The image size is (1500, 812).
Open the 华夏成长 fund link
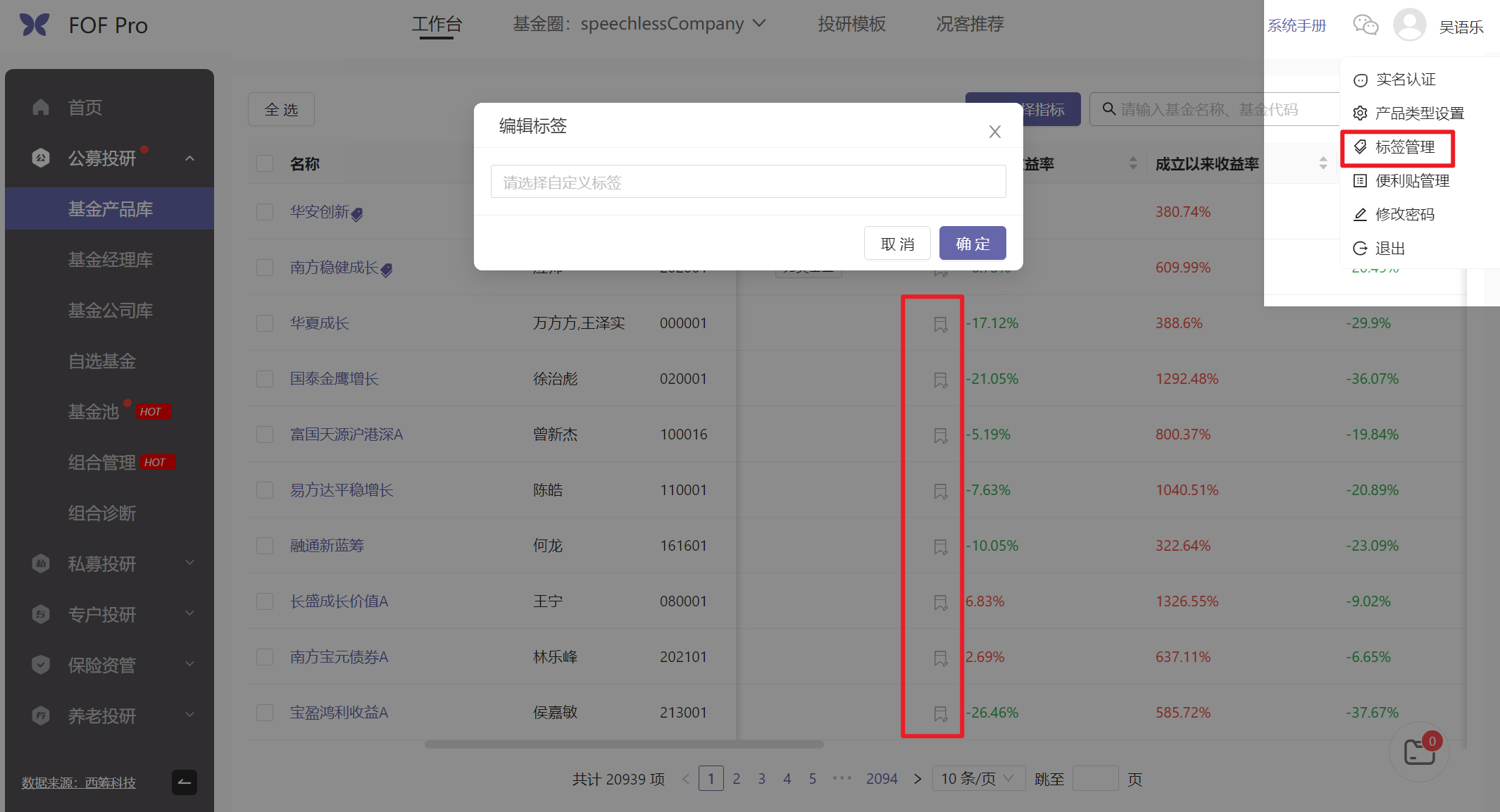(x=319, y=323)
